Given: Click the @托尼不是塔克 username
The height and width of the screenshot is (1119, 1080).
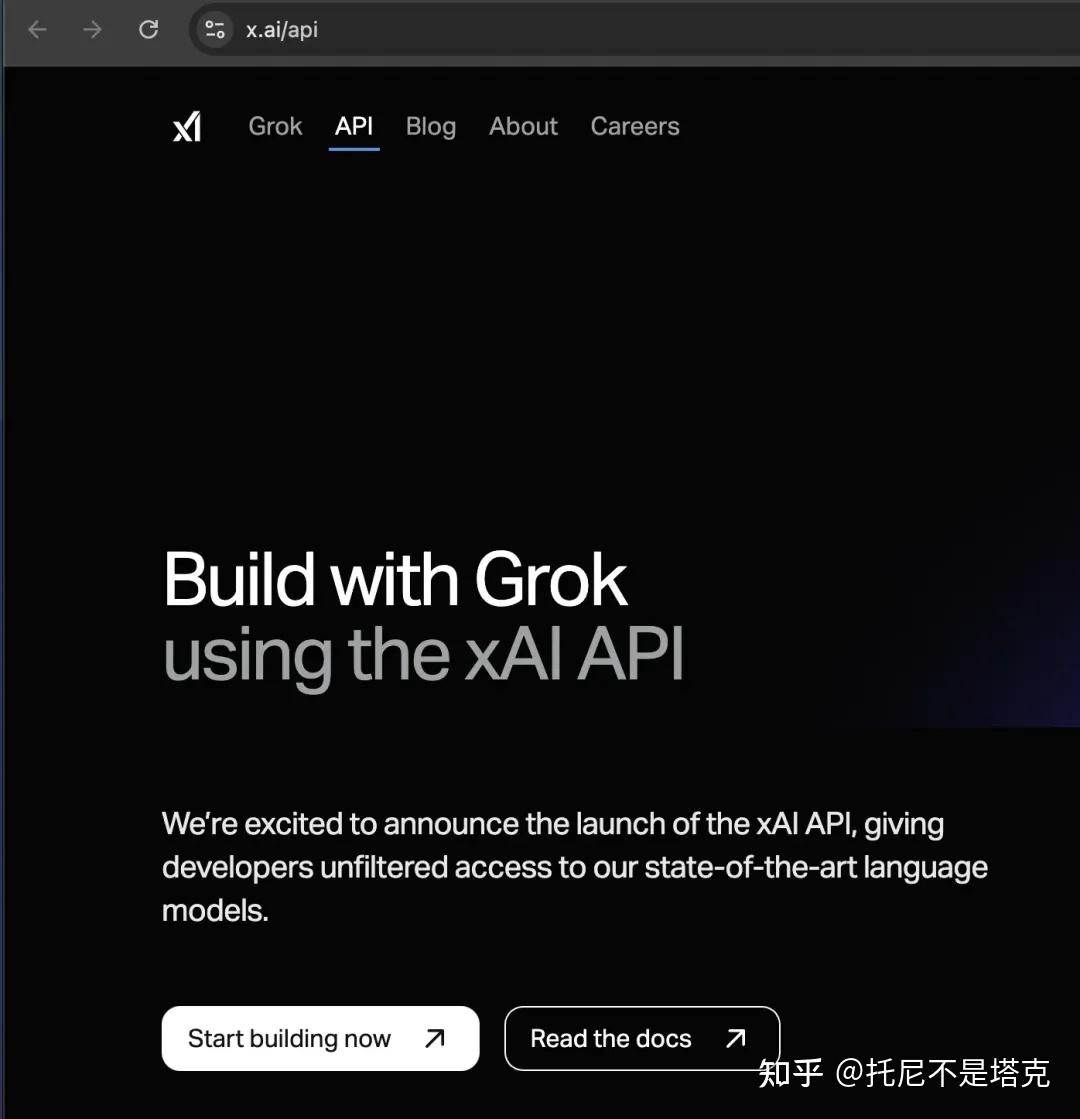Looking at the screenshot, I should pyautogui.click(x=942, y=1073).
